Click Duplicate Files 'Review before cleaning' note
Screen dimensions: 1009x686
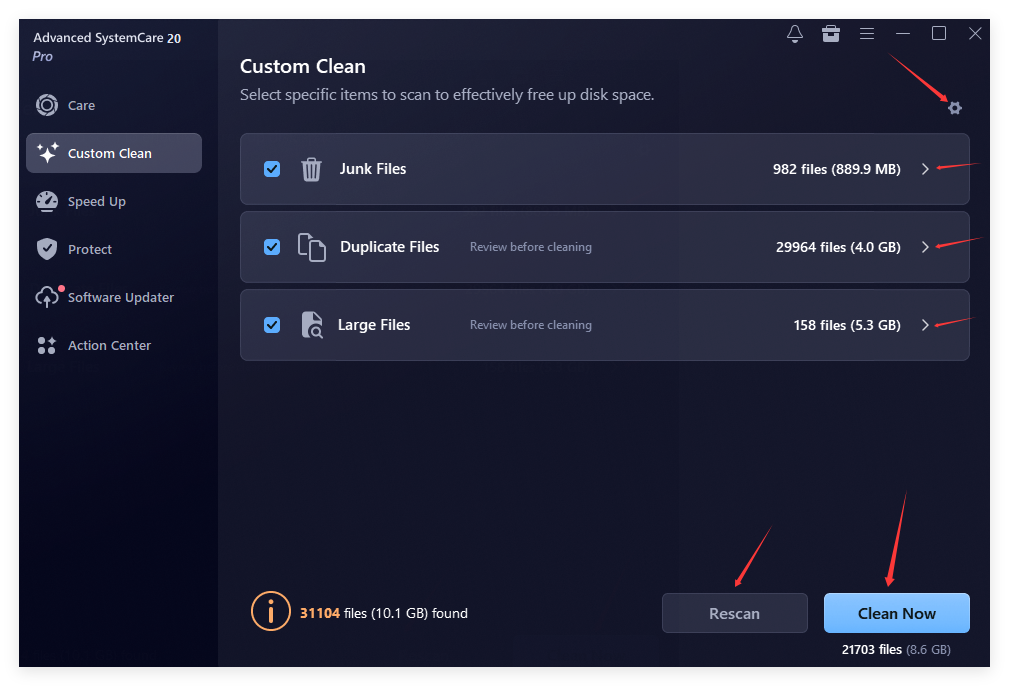point(530,247)
